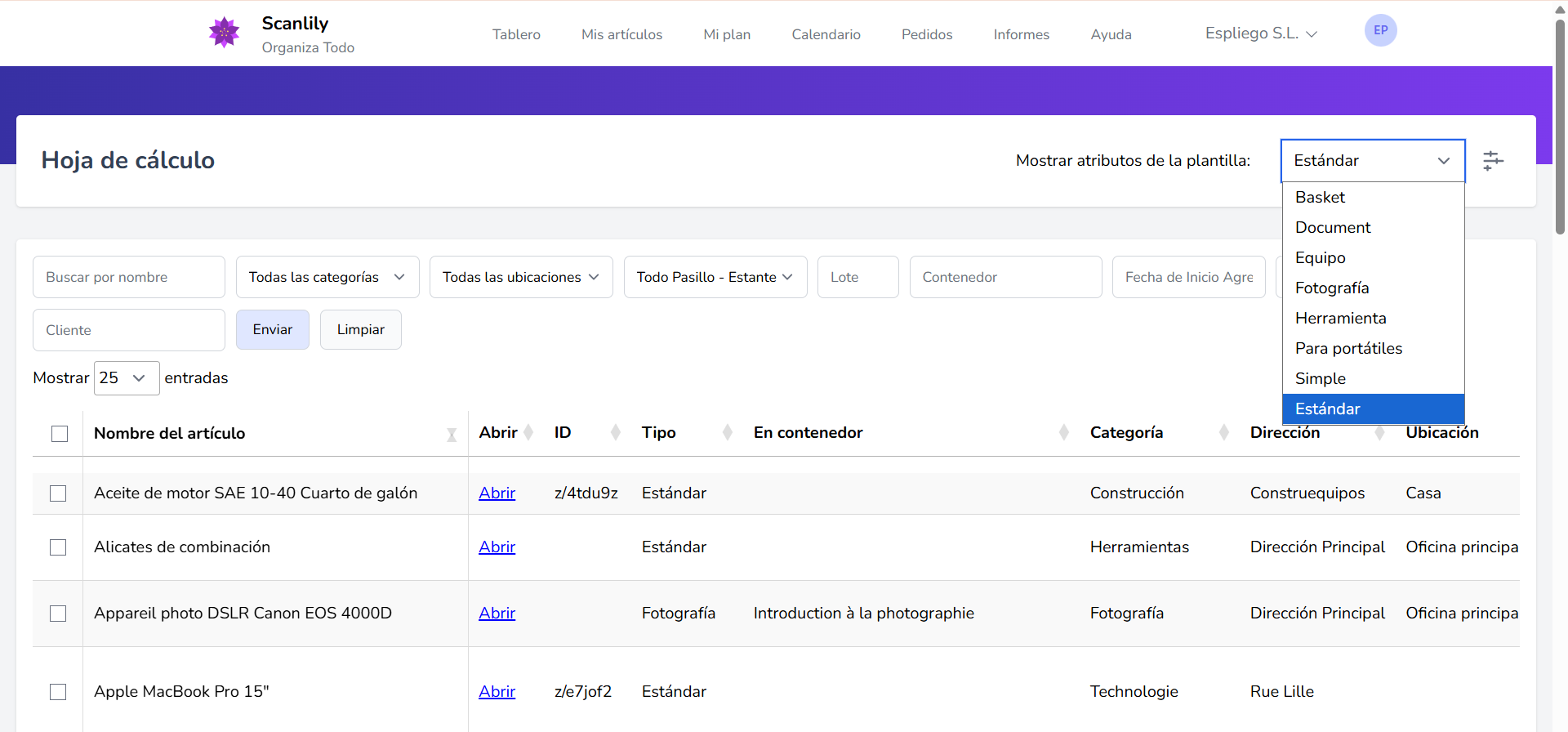This screenshot has height=732, width=1568.
Task: Click the Scanlily purple flower logo
Action: [224, 33]
